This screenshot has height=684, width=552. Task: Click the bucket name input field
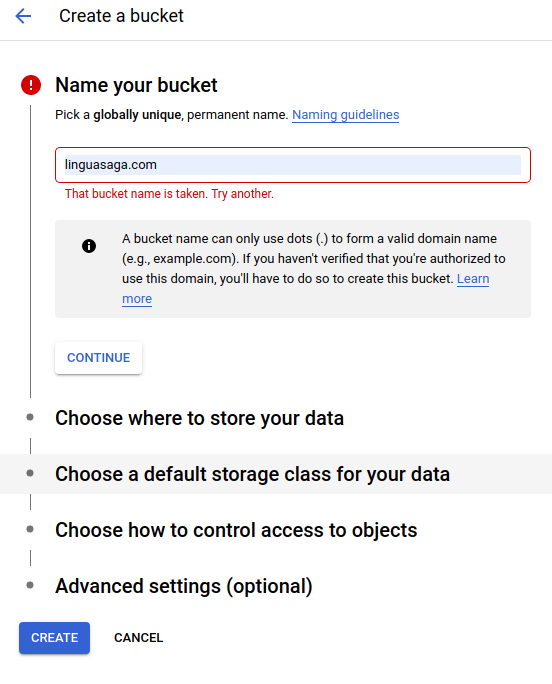click(293, 165)
